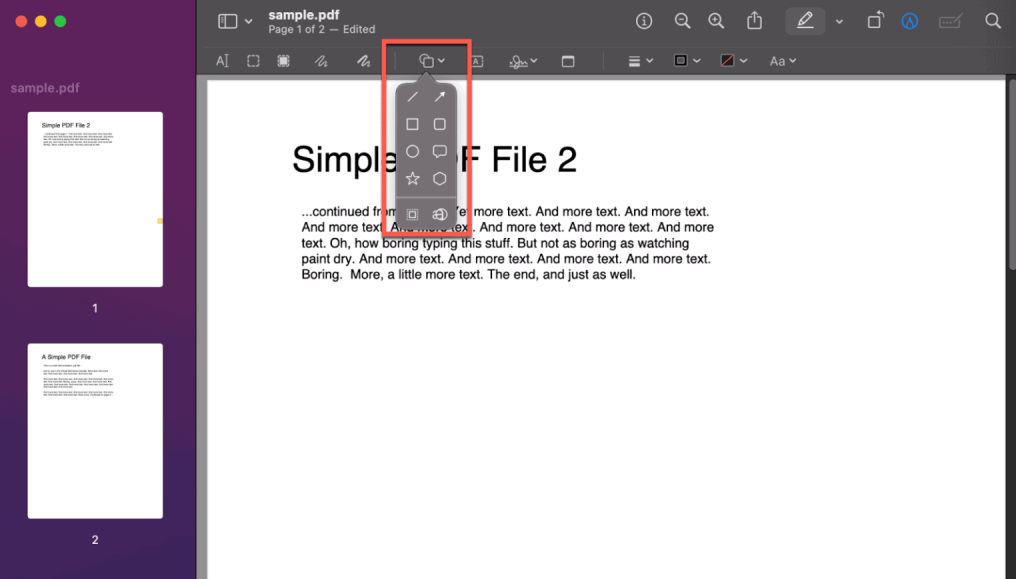Select the Arrow shape

[440, 96]
